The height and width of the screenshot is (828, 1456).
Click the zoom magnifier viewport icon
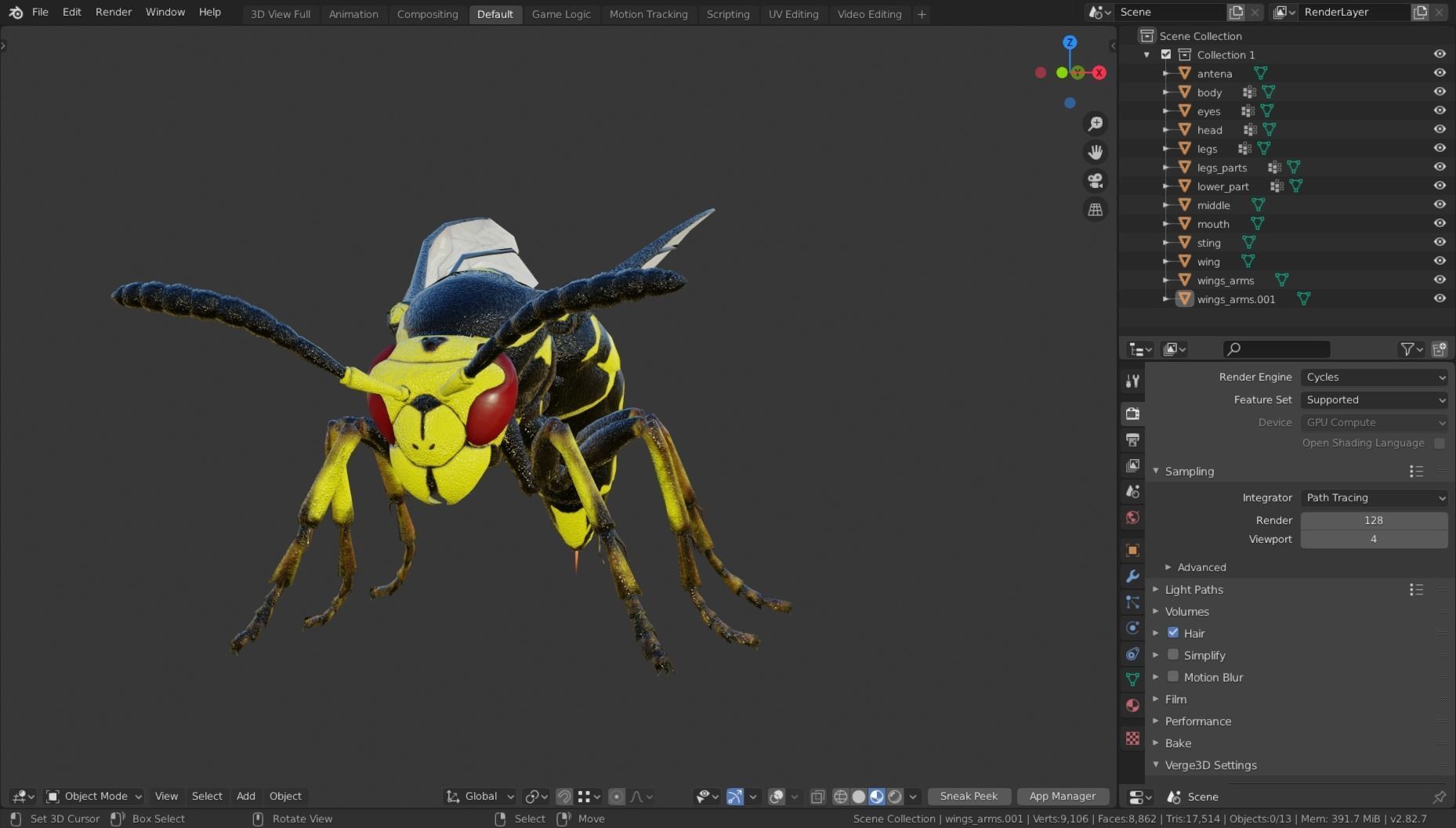[x=1095, y=124]
